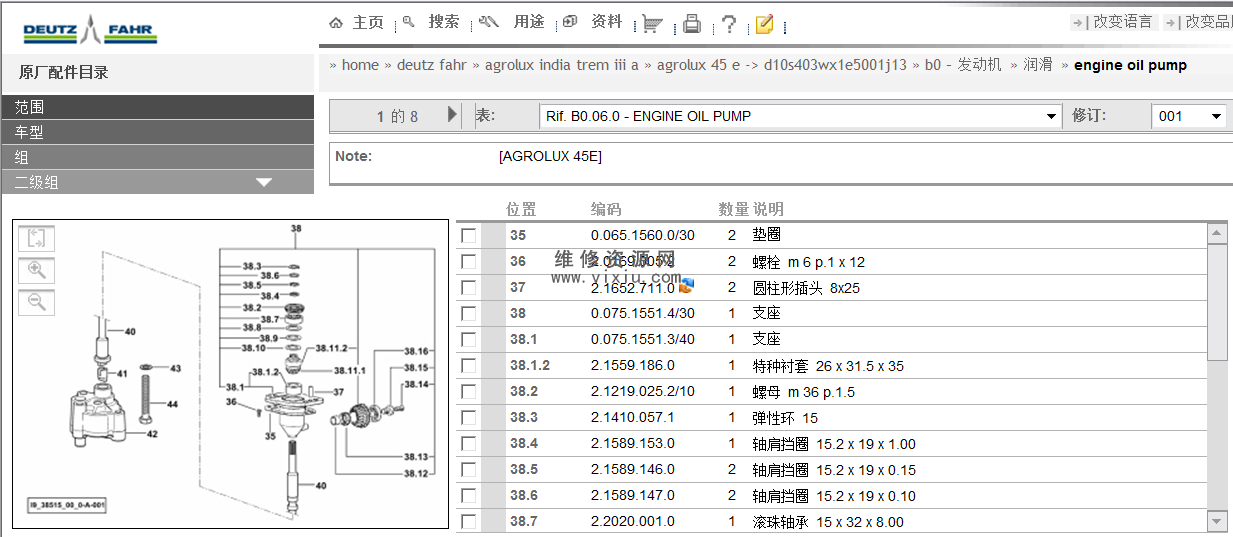Open the 修订 revision dropdown 001
This screenshot has width=1233, height=537.
[x=1189, y=116]
